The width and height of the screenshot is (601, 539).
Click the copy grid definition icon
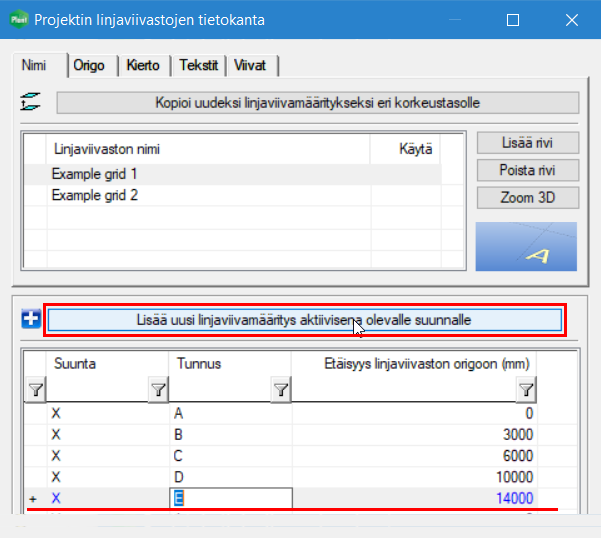pyautogui.click(x=30, y=102)
